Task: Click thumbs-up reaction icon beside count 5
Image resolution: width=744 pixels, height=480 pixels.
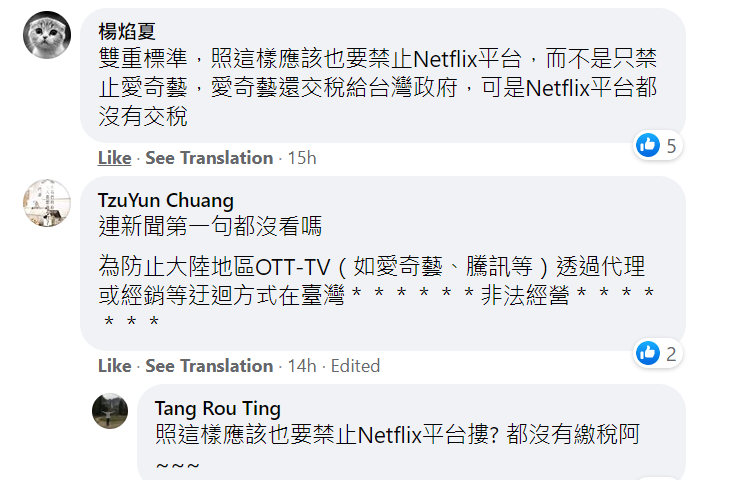Action: click(x=648, y=146)
